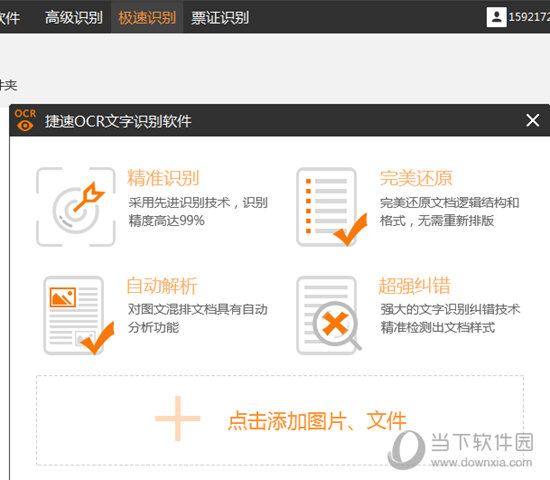The height and width of the screenshot is (480, 550).
Task: Click the 完美还原 heading
Action: 416,178
